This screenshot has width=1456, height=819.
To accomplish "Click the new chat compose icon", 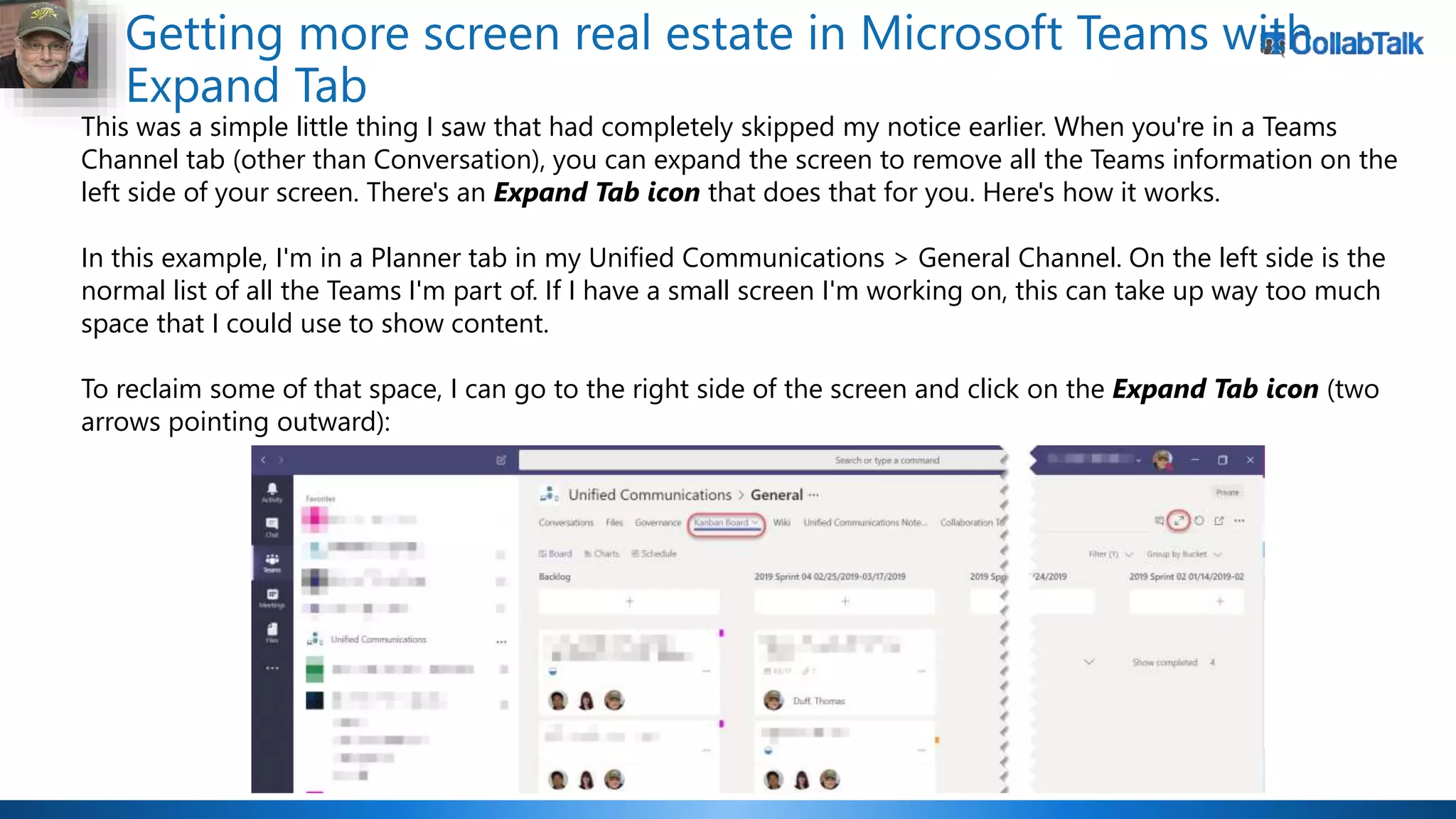I will pyautogui.click(x=501, y=460).
